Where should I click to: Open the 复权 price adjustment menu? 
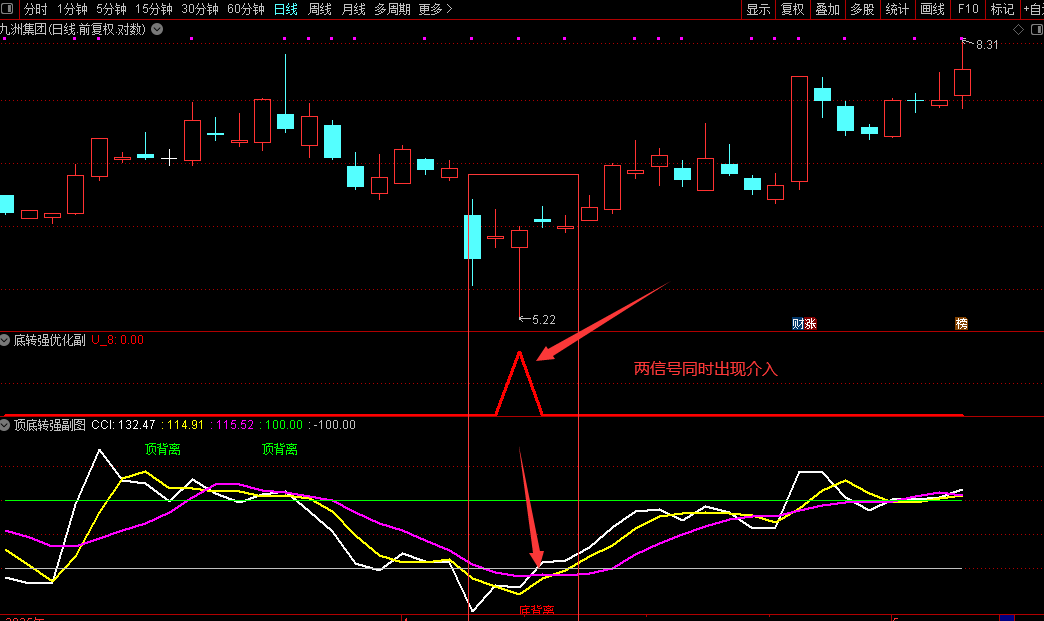(792, 9)
